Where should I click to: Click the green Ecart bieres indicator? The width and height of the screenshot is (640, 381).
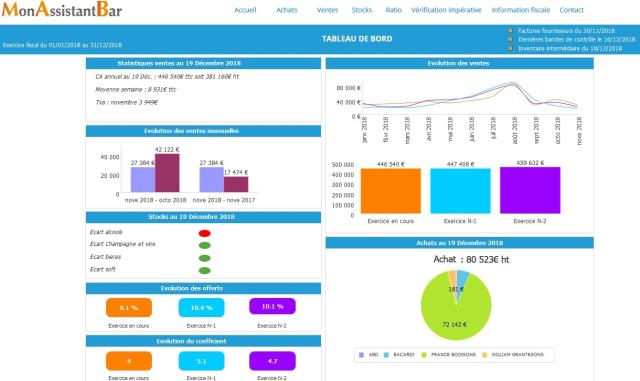(x=204, y=258)
